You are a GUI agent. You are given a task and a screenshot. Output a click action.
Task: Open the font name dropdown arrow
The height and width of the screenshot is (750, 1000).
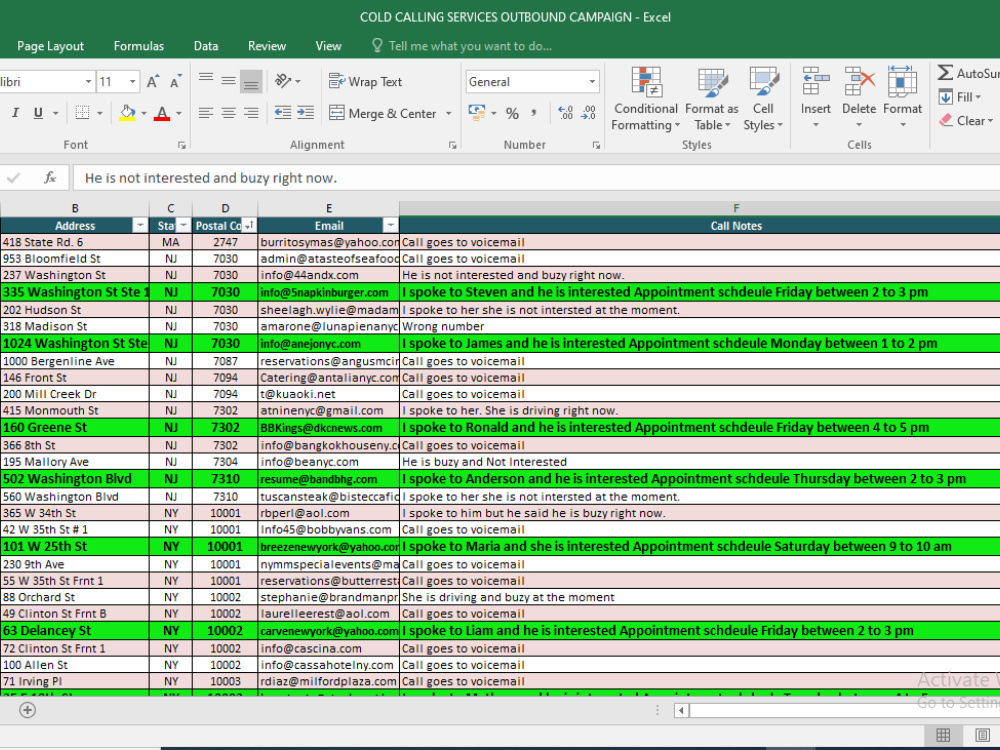[88, 82]
